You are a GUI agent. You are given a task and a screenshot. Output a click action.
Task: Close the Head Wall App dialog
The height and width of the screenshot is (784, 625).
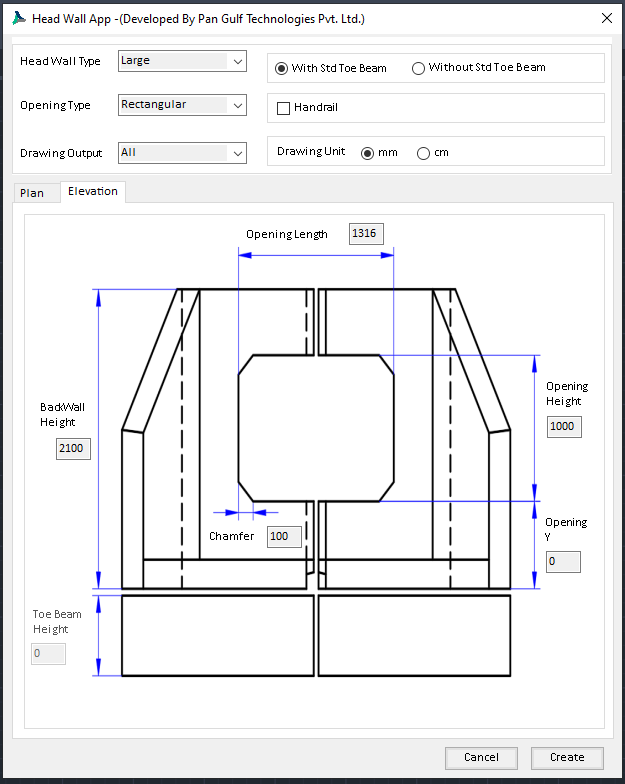[606, 18]
